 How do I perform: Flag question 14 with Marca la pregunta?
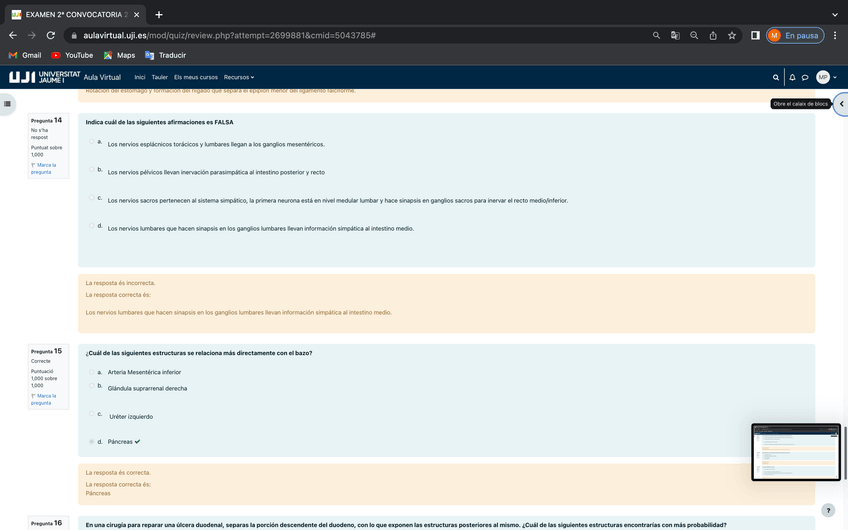pos(44,168)
